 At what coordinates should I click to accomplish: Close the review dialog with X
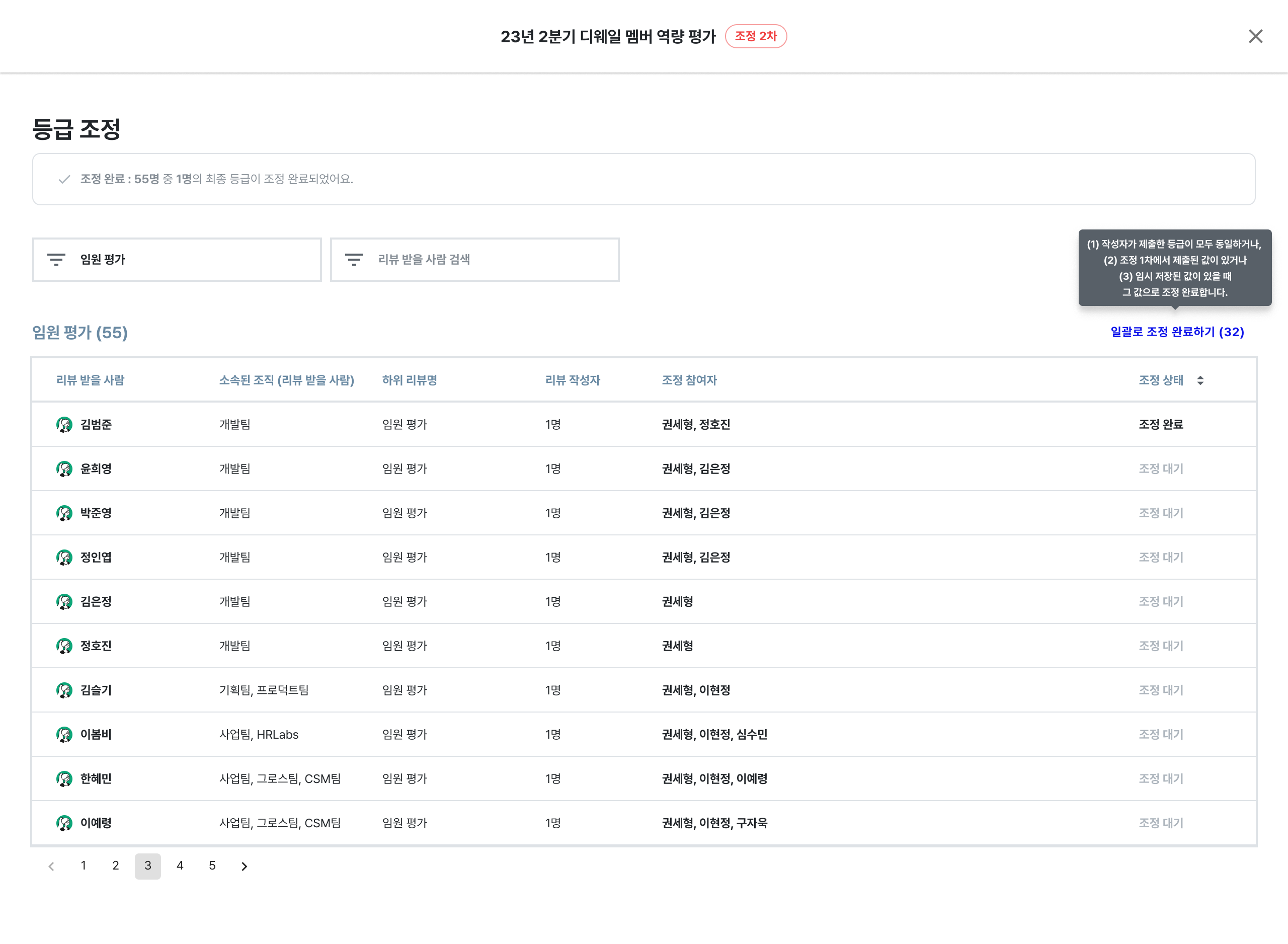tap(1255, 37)
